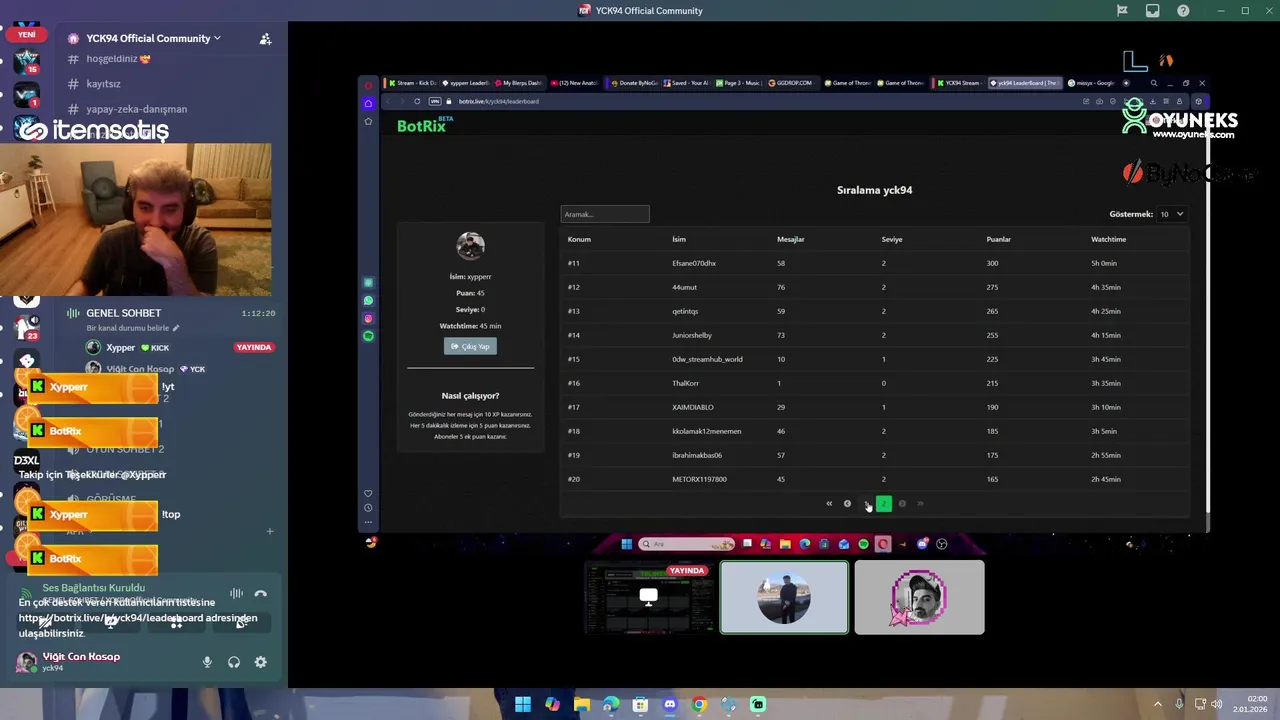Click the XAIMDIABLO leaderboard name
Viewport: 1280px width, 720px height.
[693, 407]
